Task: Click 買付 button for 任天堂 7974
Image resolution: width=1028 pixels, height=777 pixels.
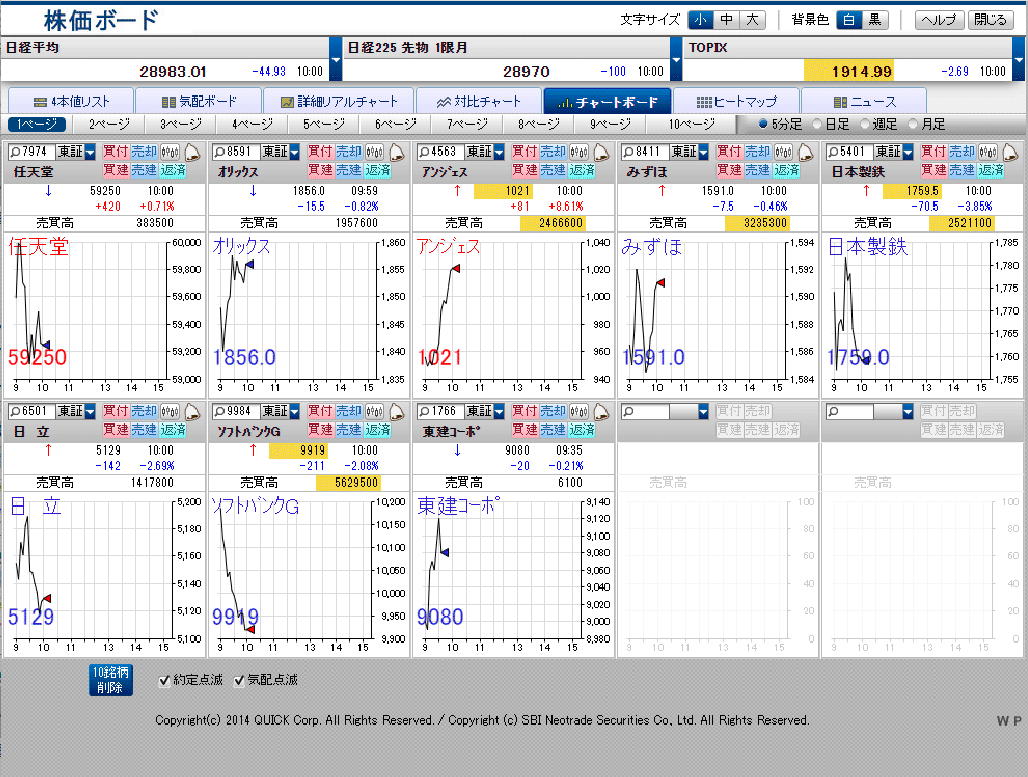Action: [115, 151]
